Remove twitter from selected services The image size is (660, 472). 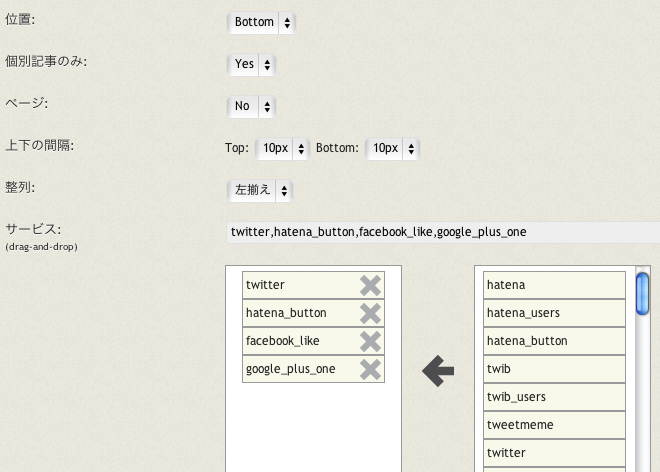(x=370, y=285)
